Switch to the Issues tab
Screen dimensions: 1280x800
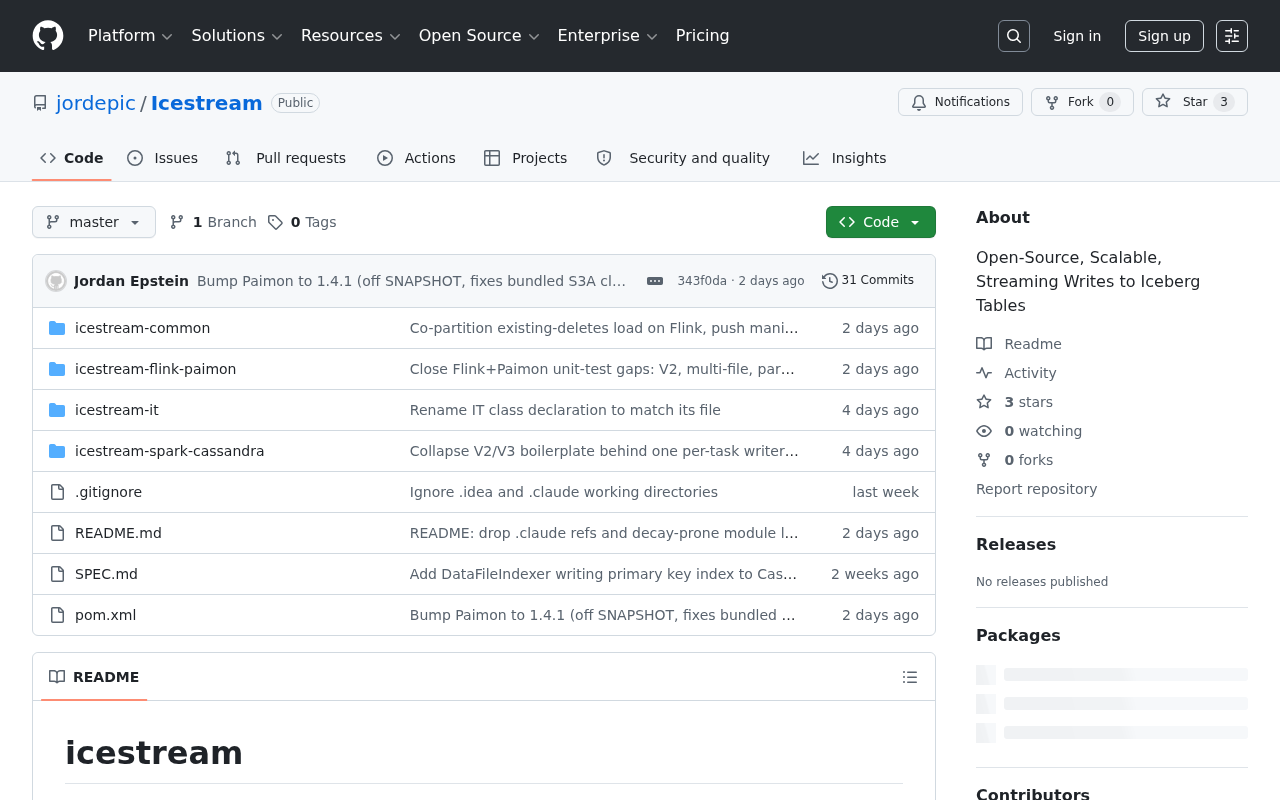tap(162, 158)
